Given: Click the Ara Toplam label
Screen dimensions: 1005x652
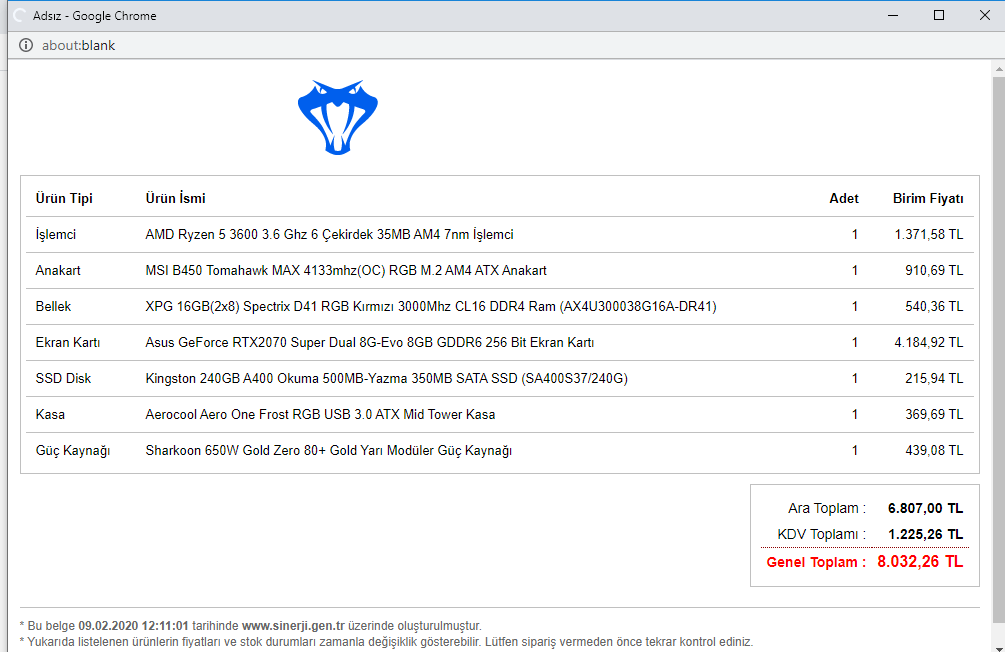Looking at the screenshot, I should 827,508.
